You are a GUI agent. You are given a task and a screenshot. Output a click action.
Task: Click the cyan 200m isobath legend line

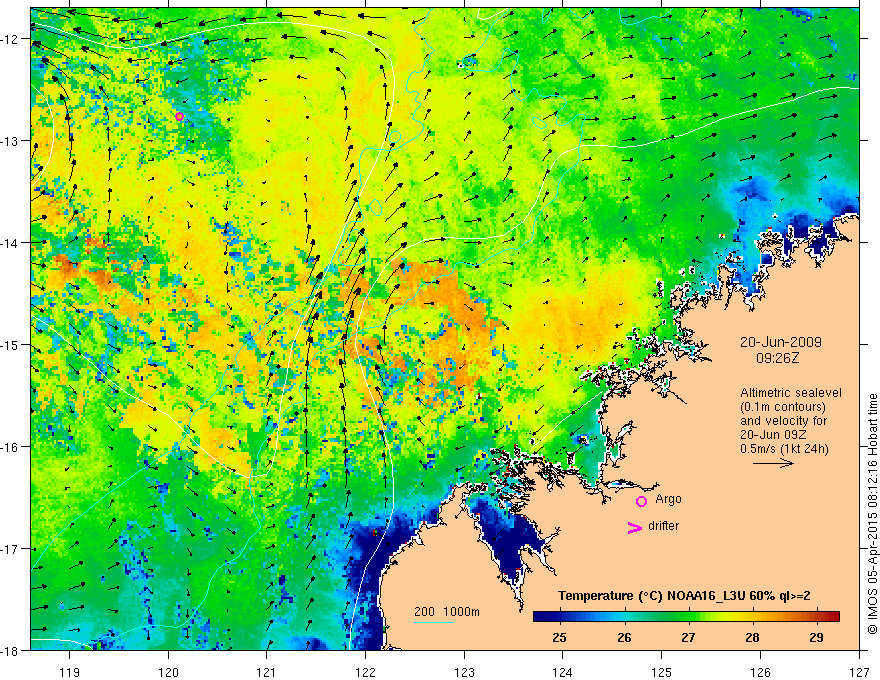pos(434,622)
